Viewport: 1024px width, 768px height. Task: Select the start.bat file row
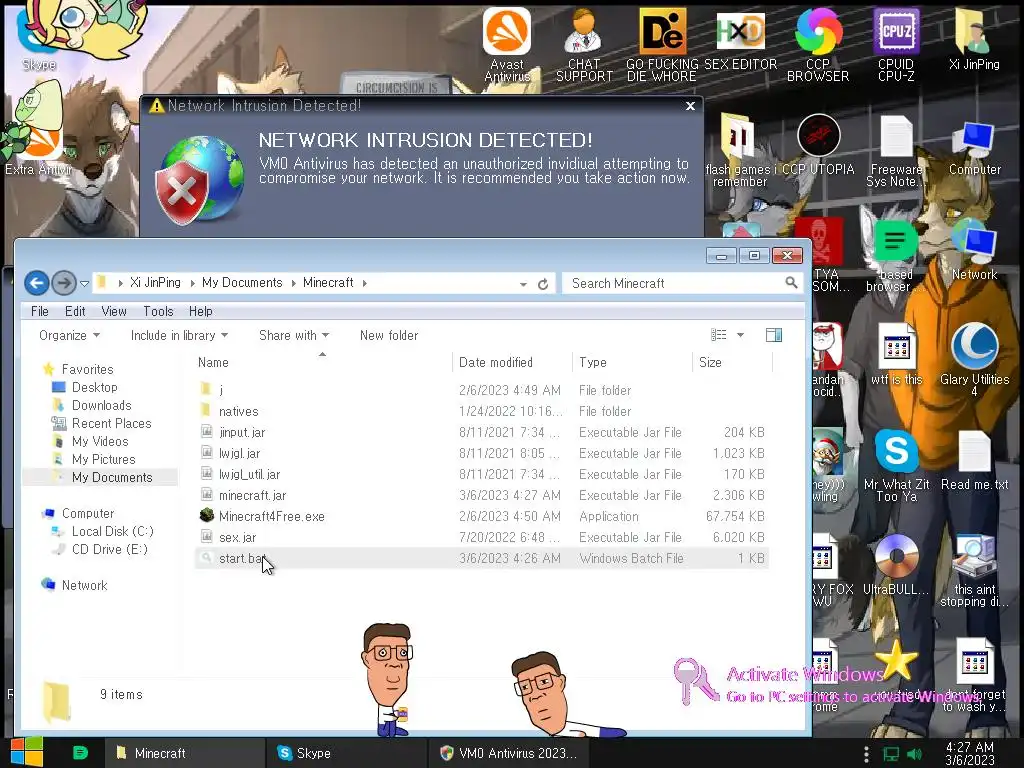coord(481,558)
